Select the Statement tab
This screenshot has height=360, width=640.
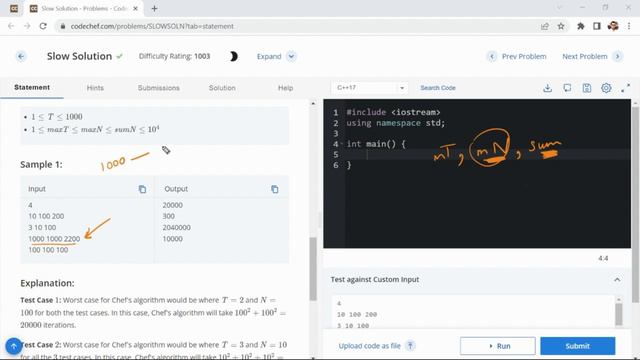(x=32, y=87)
